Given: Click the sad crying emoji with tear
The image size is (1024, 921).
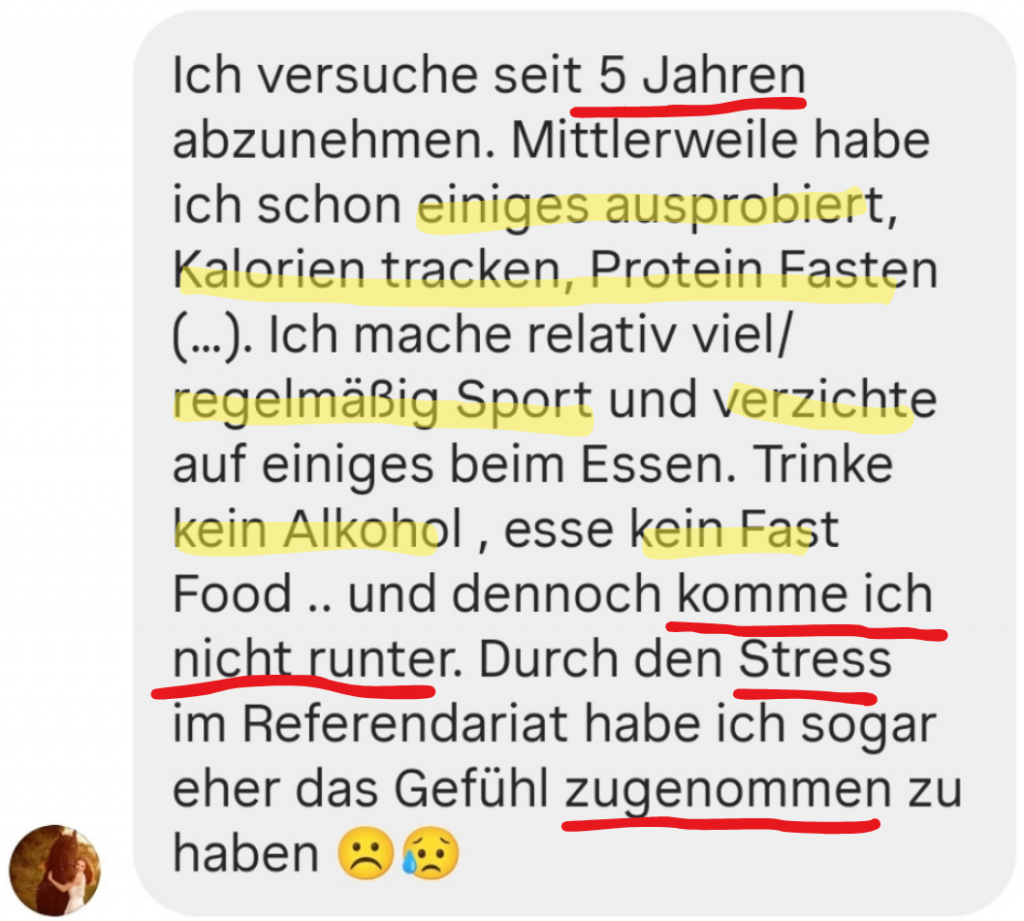Looking at the screenshot, I should [430, 854].
